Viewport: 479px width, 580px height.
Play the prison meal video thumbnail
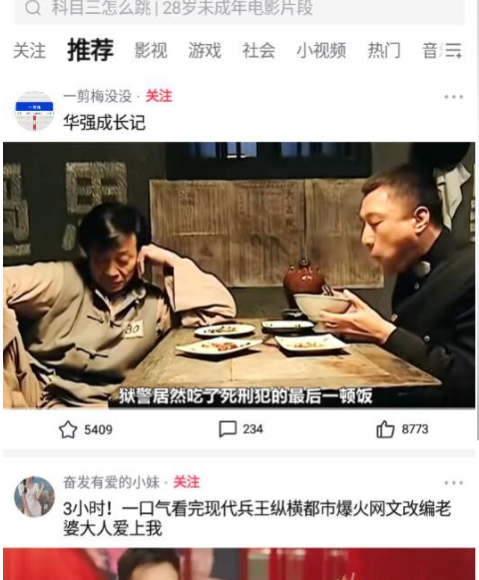(x=239, y=275)
